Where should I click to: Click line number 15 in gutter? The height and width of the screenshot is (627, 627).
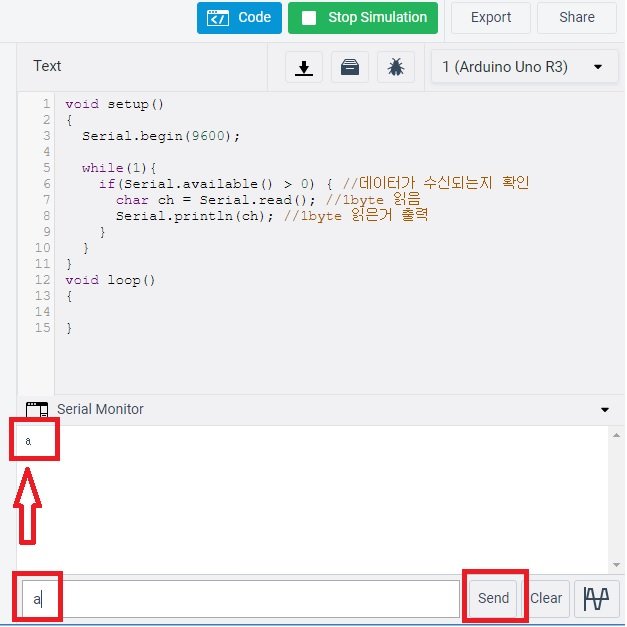[x=42, y=328]
